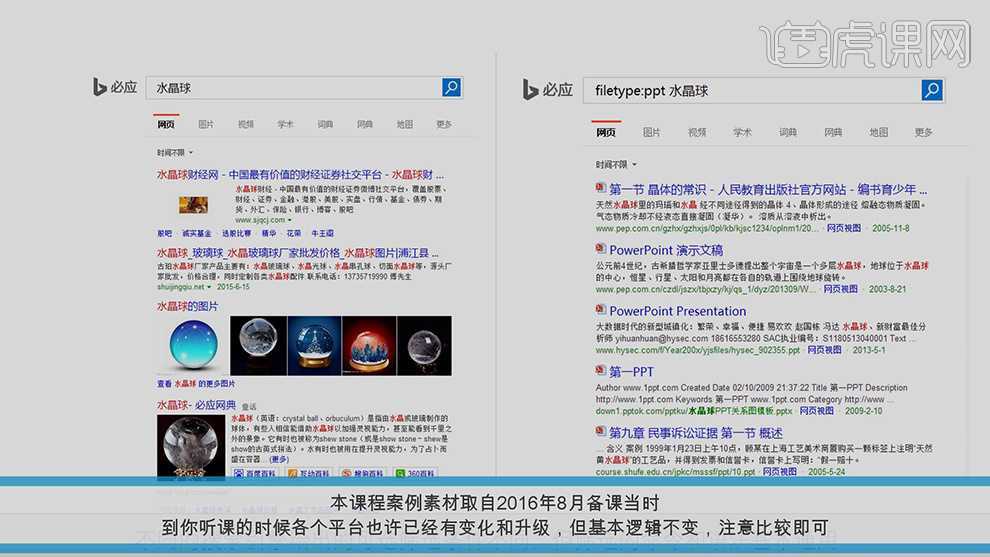This screenshot has height=557, width=990.
Task: Open the PowerPoint Presentation result title
Action: pyautogui.click(x=677, y=311)
